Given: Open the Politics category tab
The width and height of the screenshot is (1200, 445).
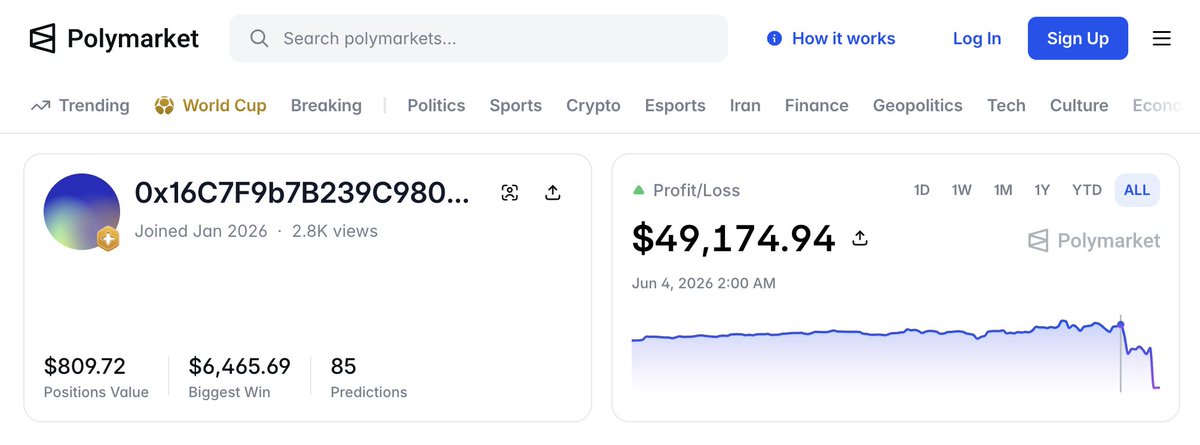Looking at the screenshot, I should pos(436,105).
